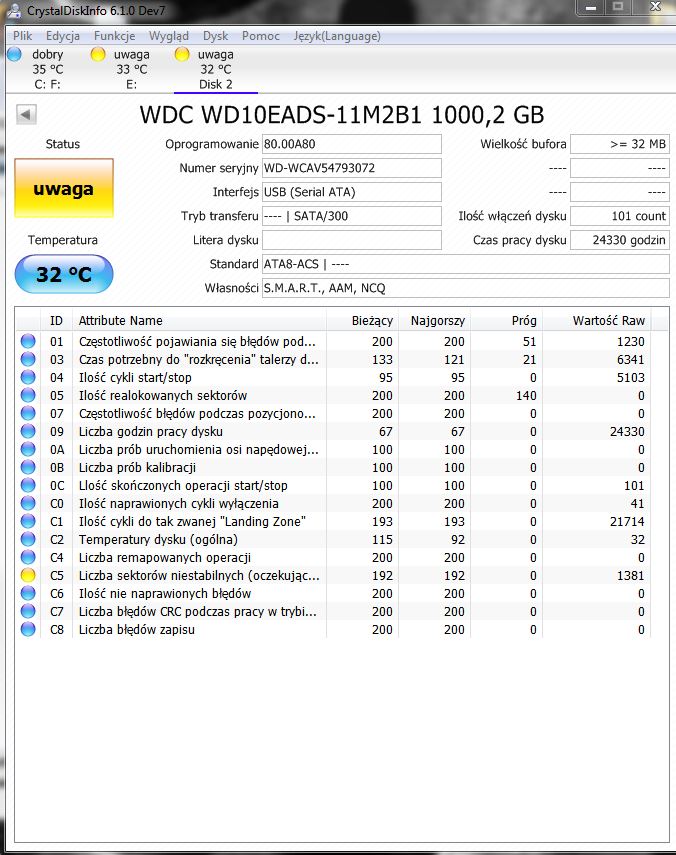Click the previous disk arrow button
Image resolution: width=676 pixels, height=855 pixels.
pyautogui.click(x=26, y=115)
